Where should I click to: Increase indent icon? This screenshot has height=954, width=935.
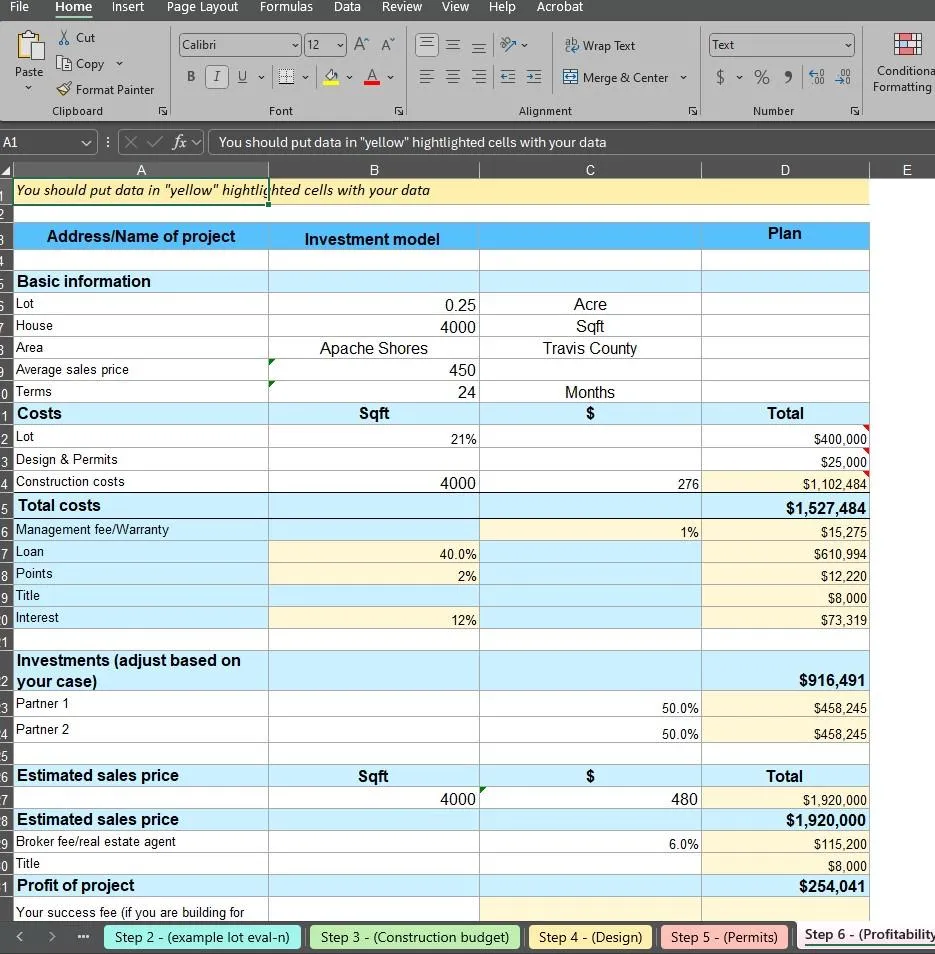click(x=534, y=77)
